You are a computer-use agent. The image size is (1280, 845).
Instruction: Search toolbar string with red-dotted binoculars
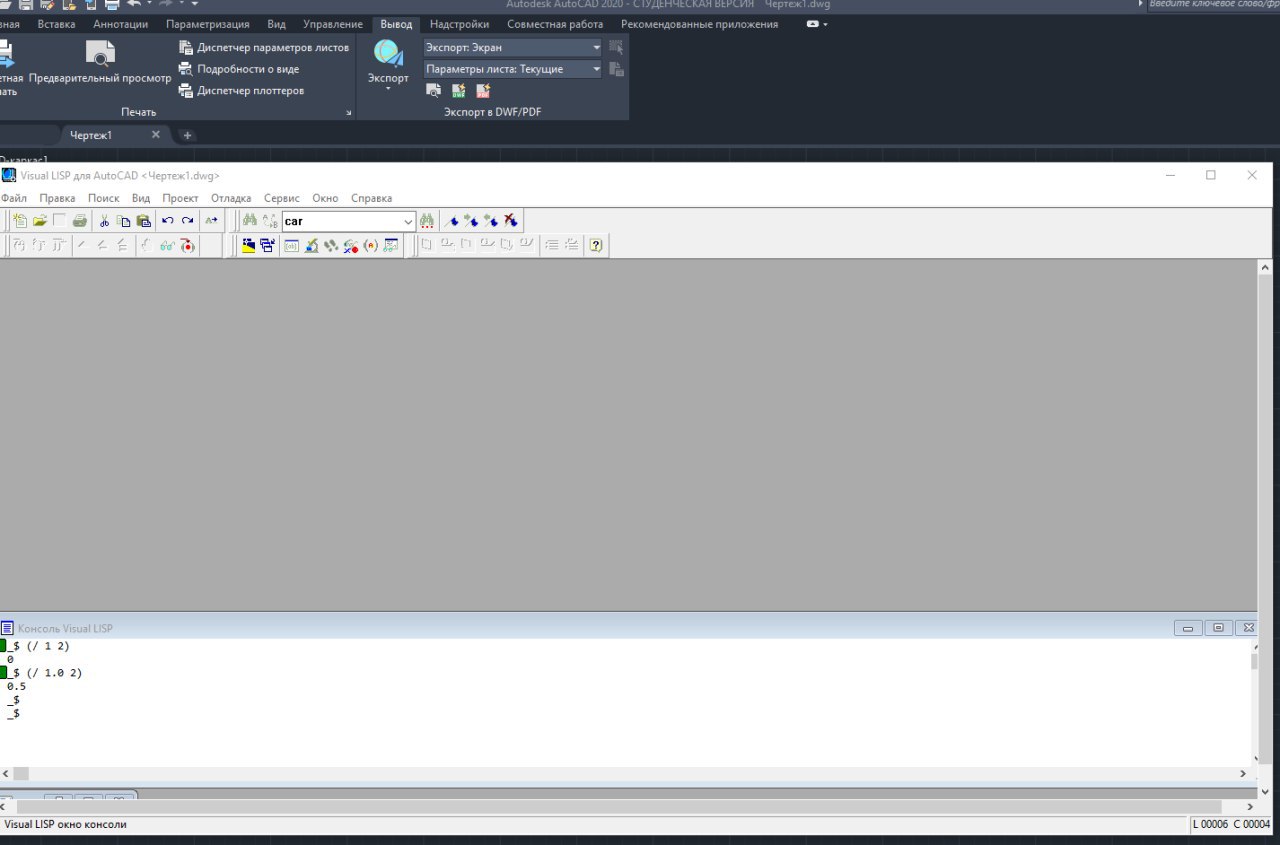point(427,221)
